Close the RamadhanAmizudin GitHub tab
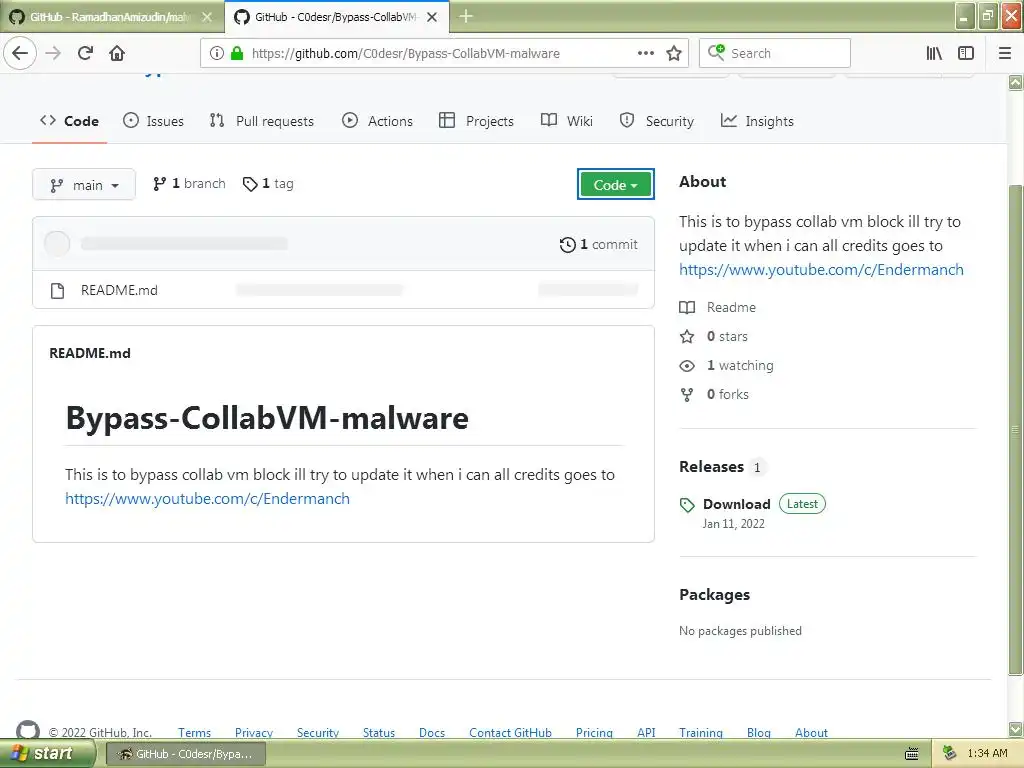The image size is (1024, 768). pos(207,17)
